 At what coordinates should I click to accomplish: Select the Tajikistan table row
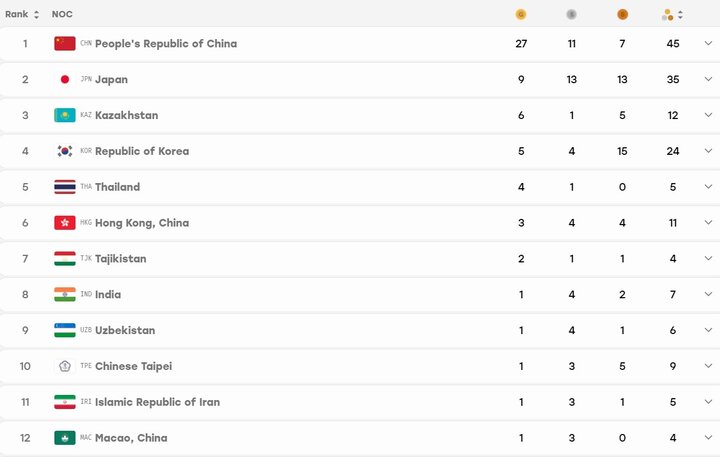360,259
